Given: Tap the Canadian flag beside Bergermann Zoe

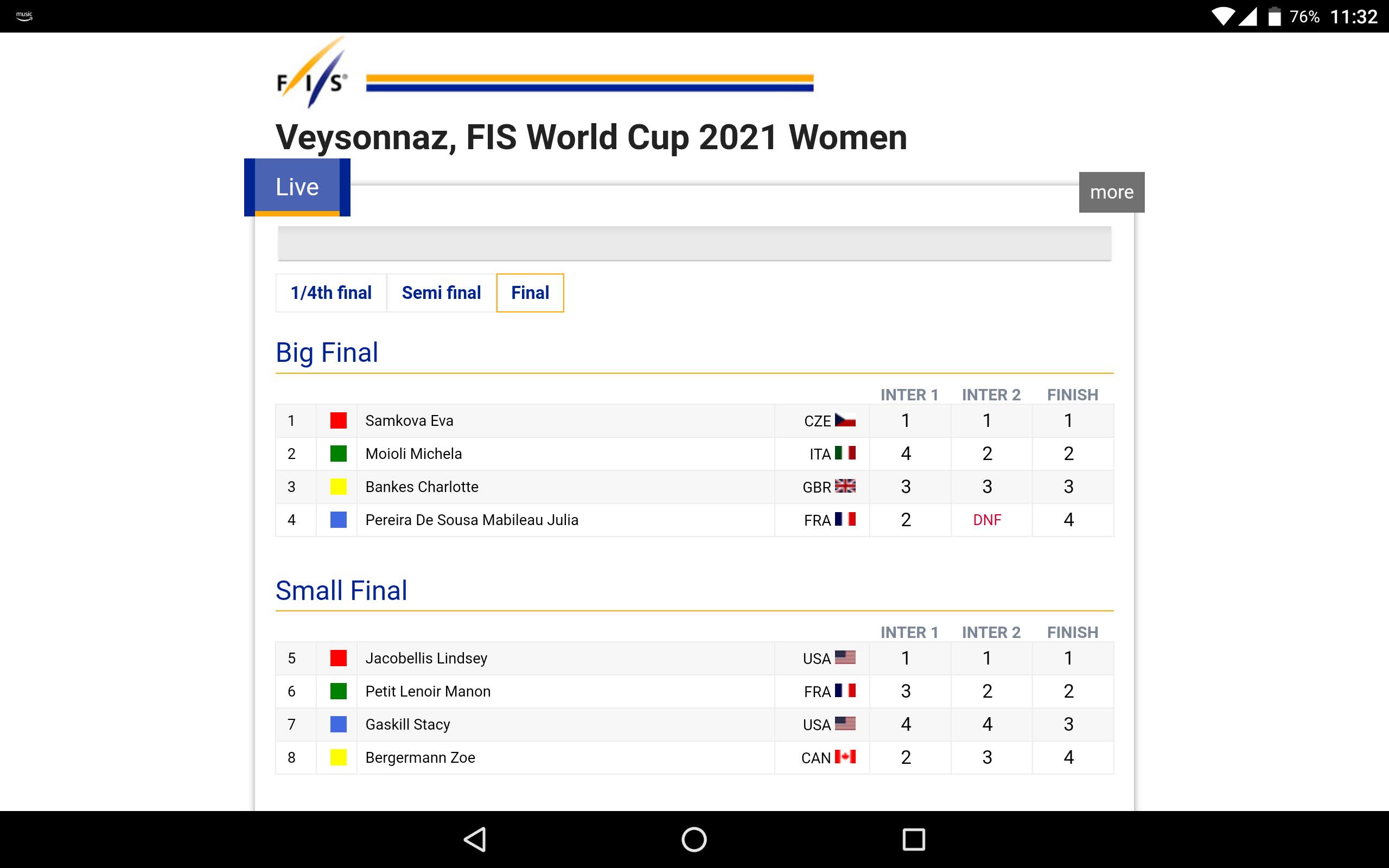Looking at the screenshot, I should [x=845, y=757].
